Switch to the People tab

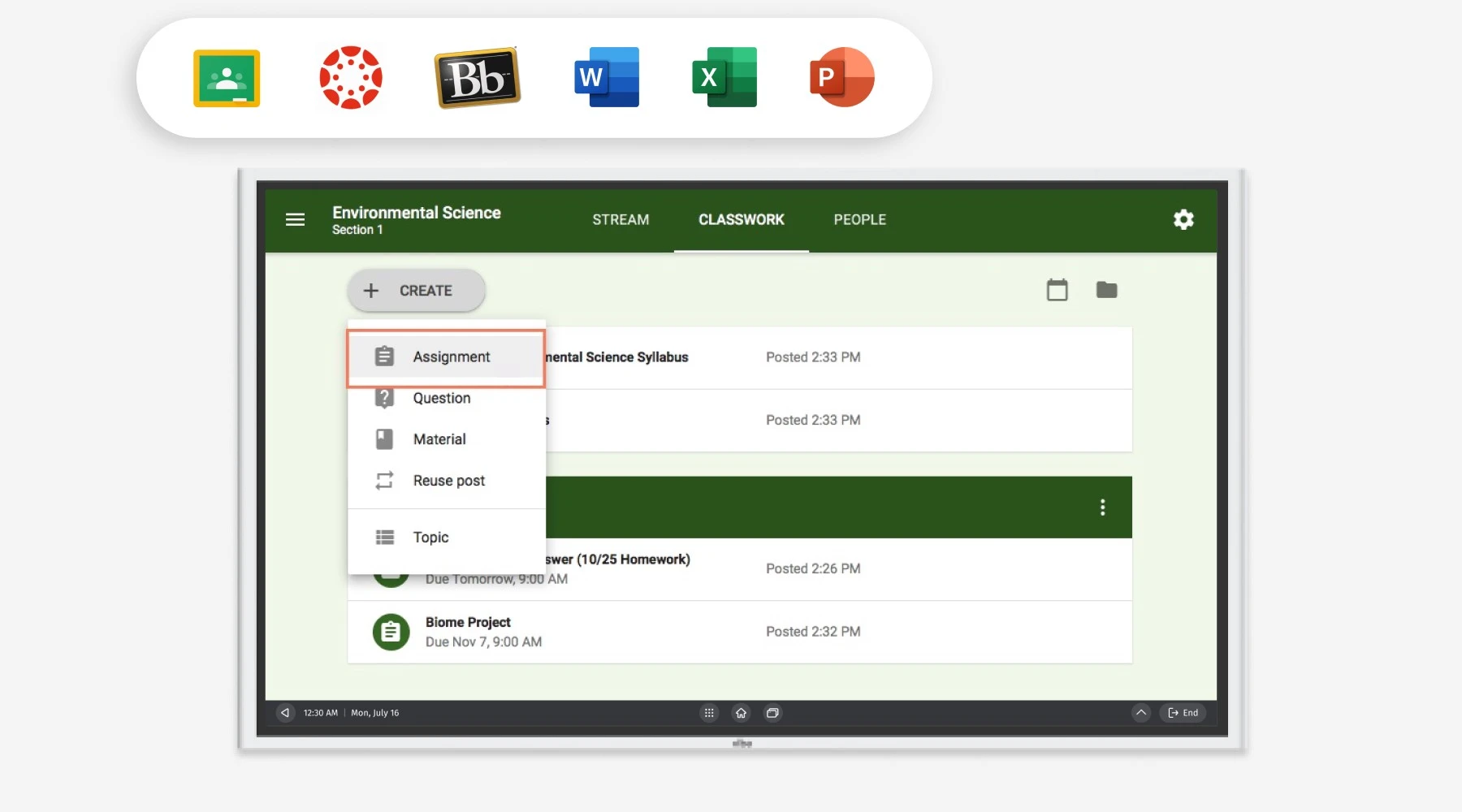pos(859,219)
